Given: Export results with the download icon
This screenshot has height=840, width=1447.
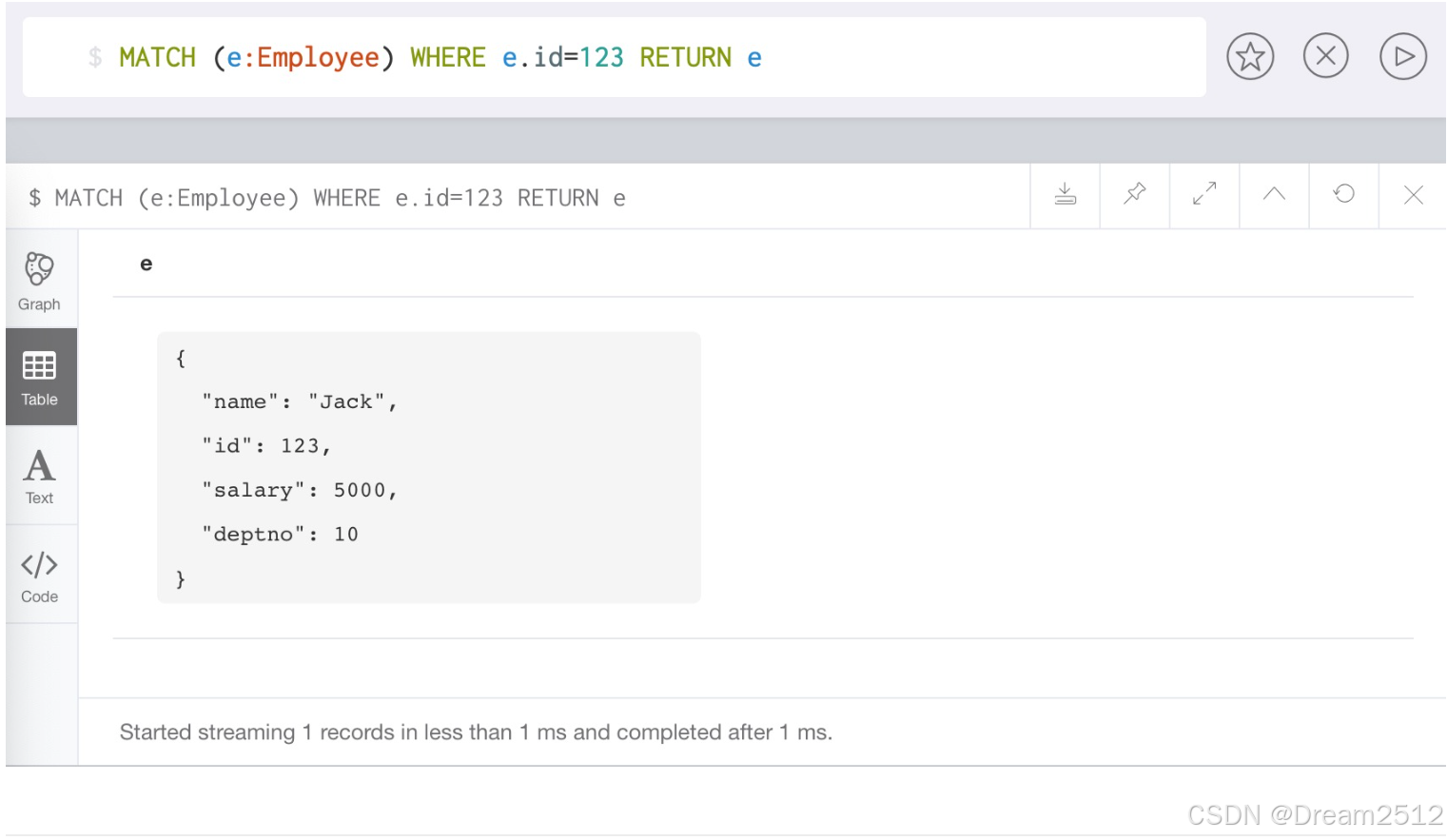Looking at the screenshot, I should (1066, 195).
